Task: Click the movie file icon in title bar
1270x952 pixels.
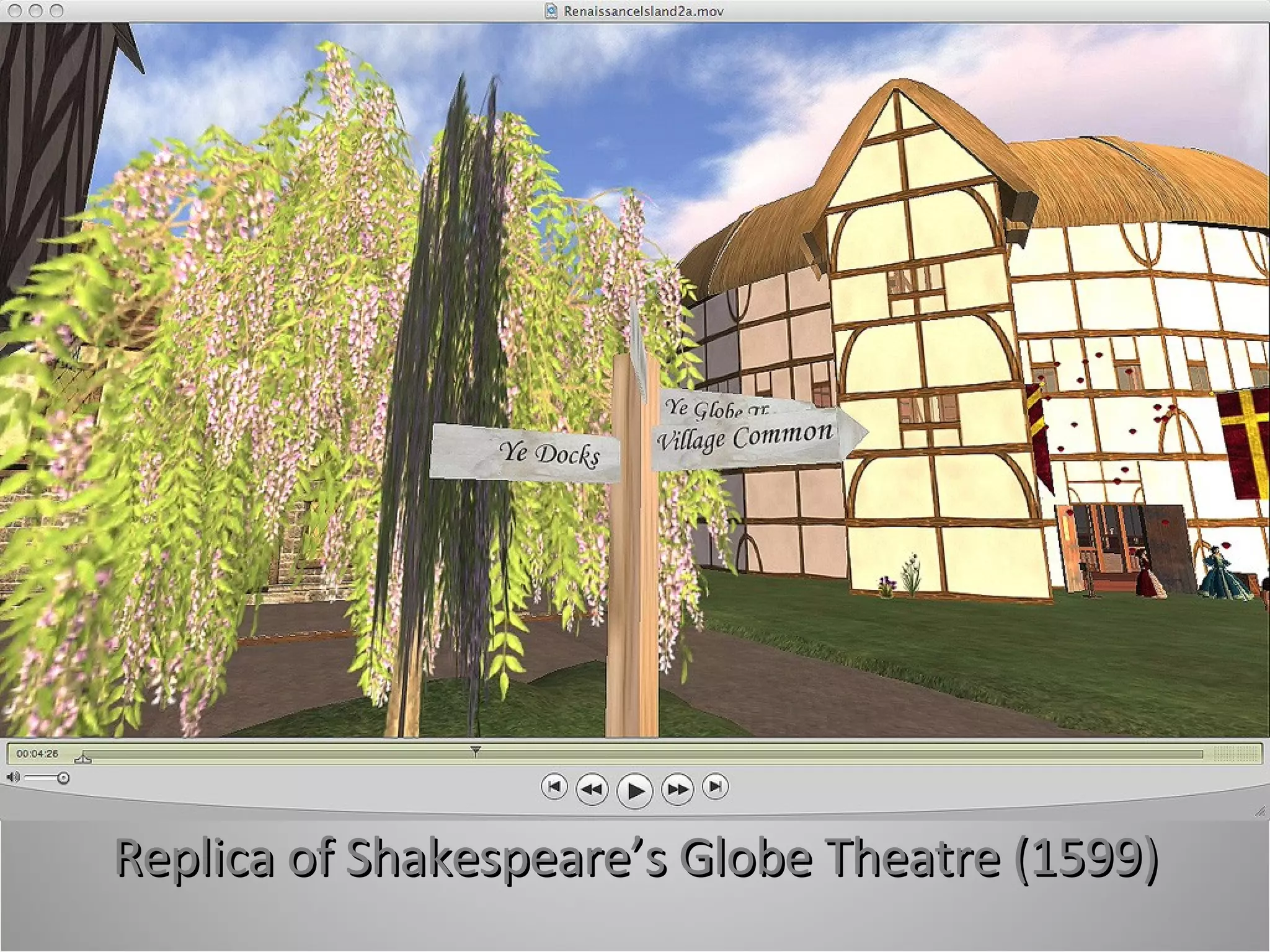Action: coord(551,11)
